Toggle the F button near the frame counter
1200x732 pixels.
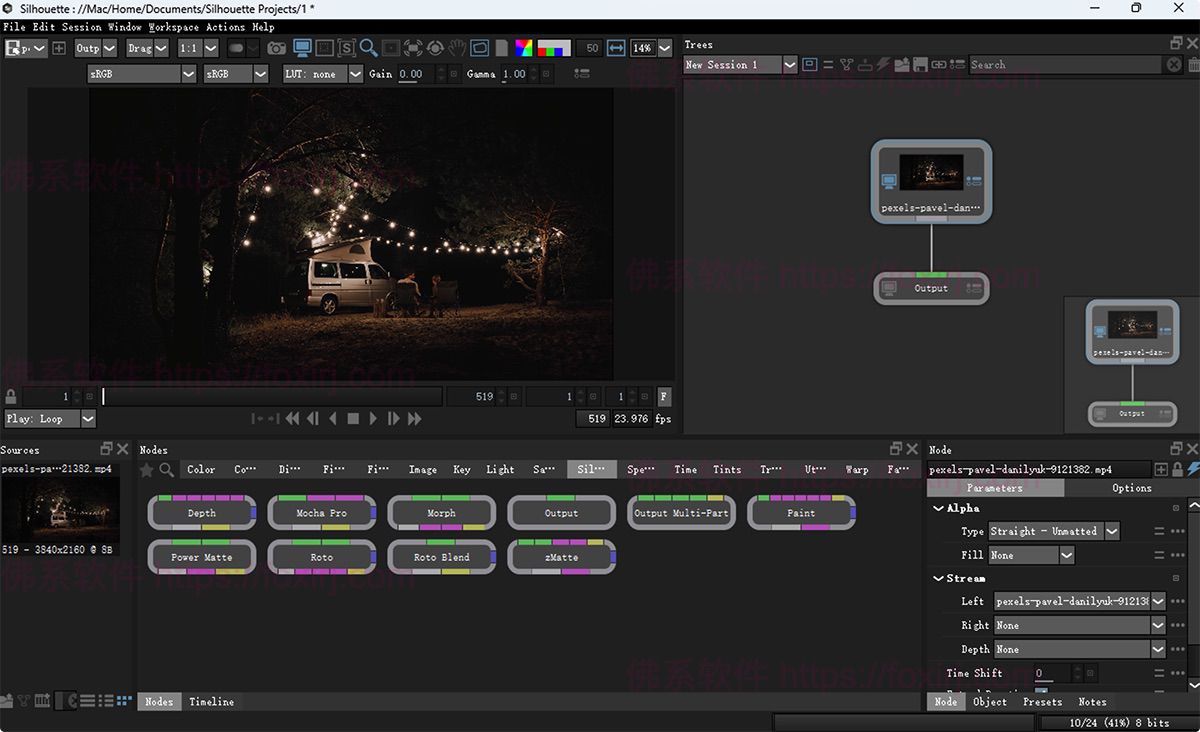pos(663,396)
